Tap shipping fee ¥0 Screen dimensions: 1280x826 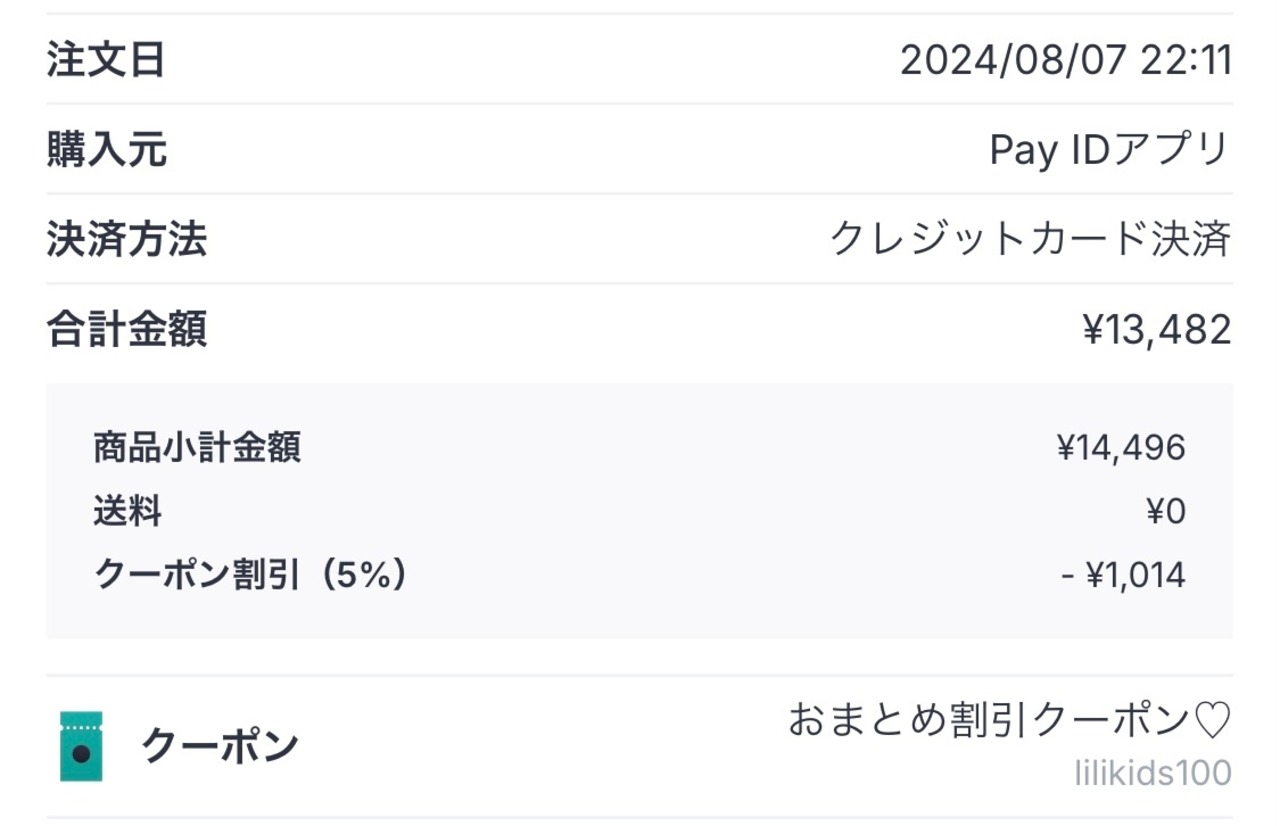click(1165, 512)
